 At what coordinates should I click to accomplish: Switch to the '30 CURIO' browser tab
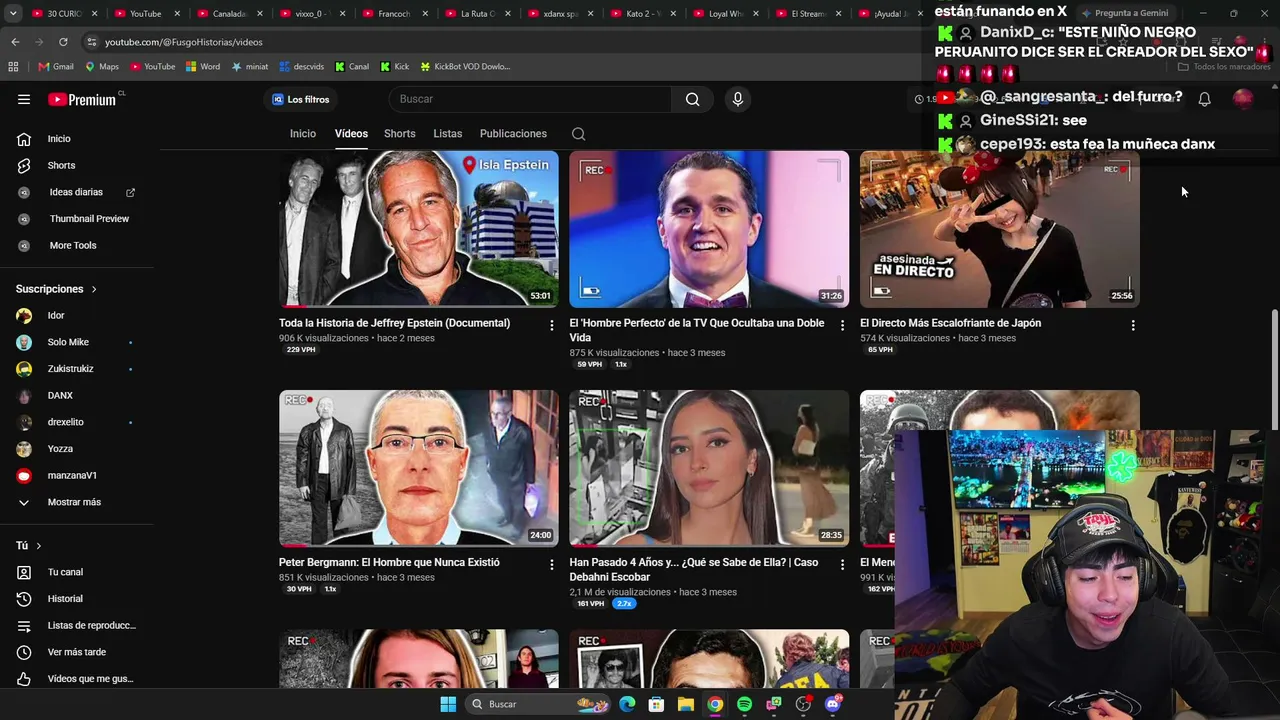[x=65, y=14]
